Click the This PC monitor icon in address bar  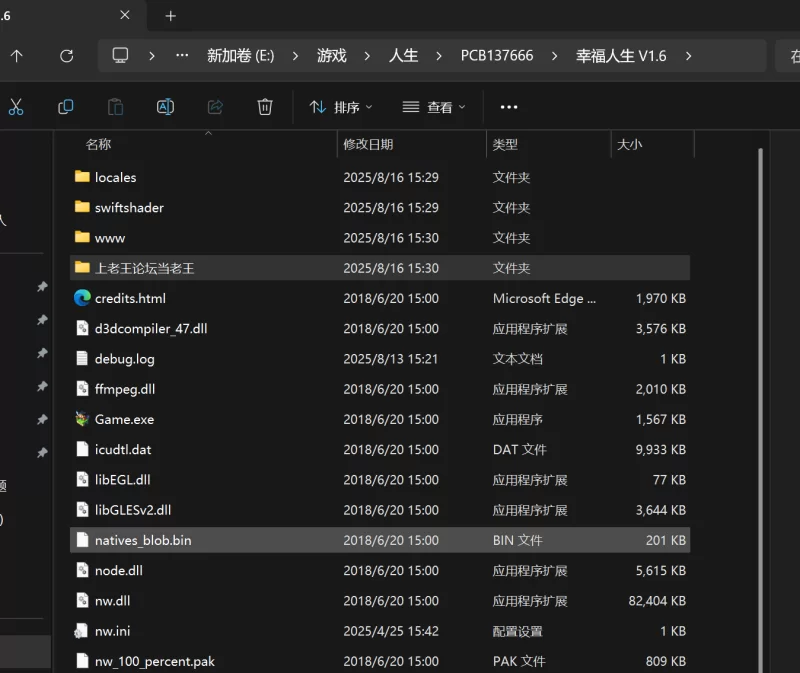[120, 55]
